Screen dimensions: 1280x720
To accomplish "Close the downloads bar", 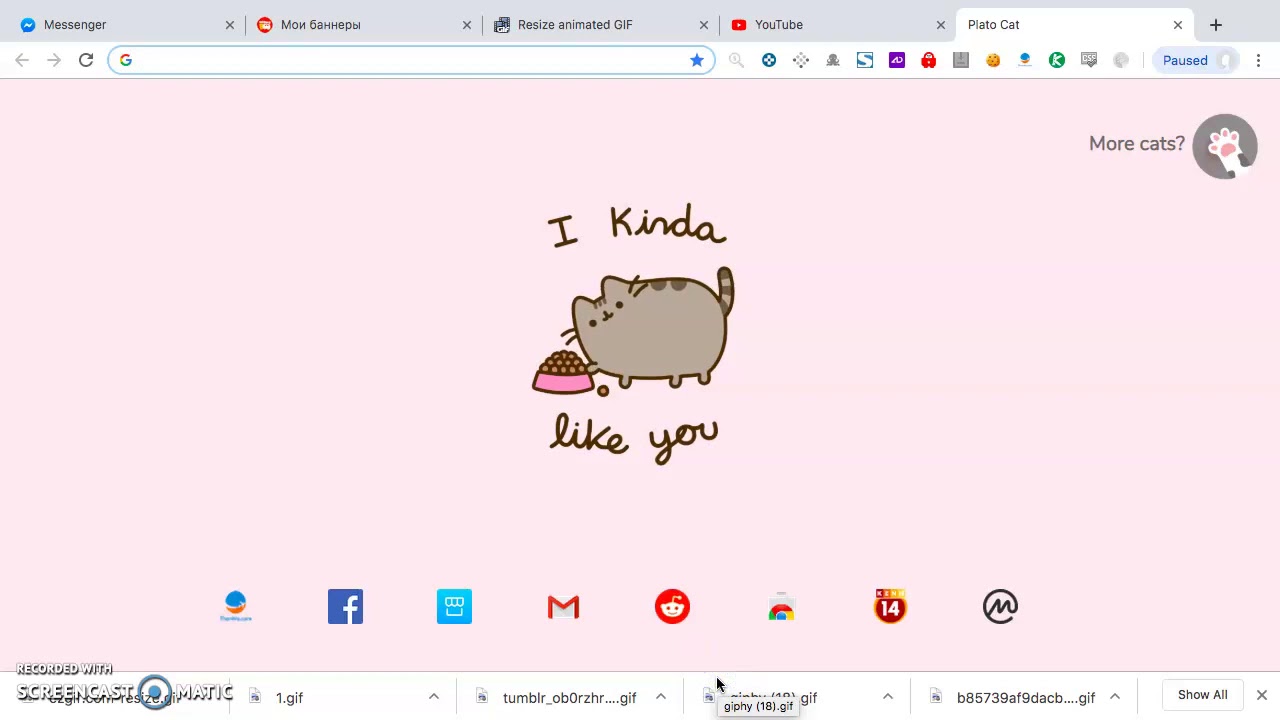I will pos(1262,695).
